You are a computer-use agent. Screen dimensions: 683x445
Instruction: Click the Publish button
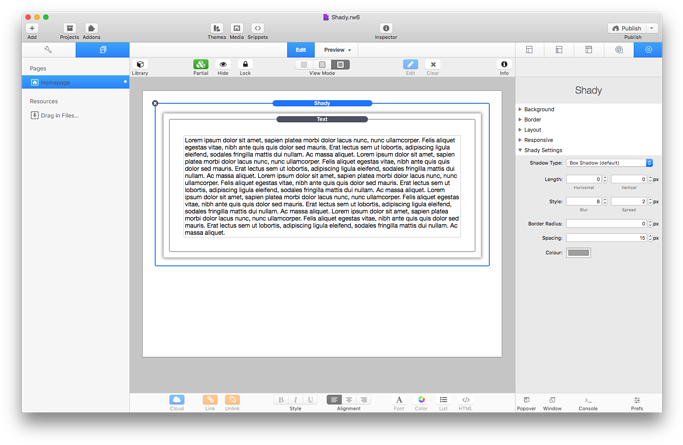[x=626, y=29]
